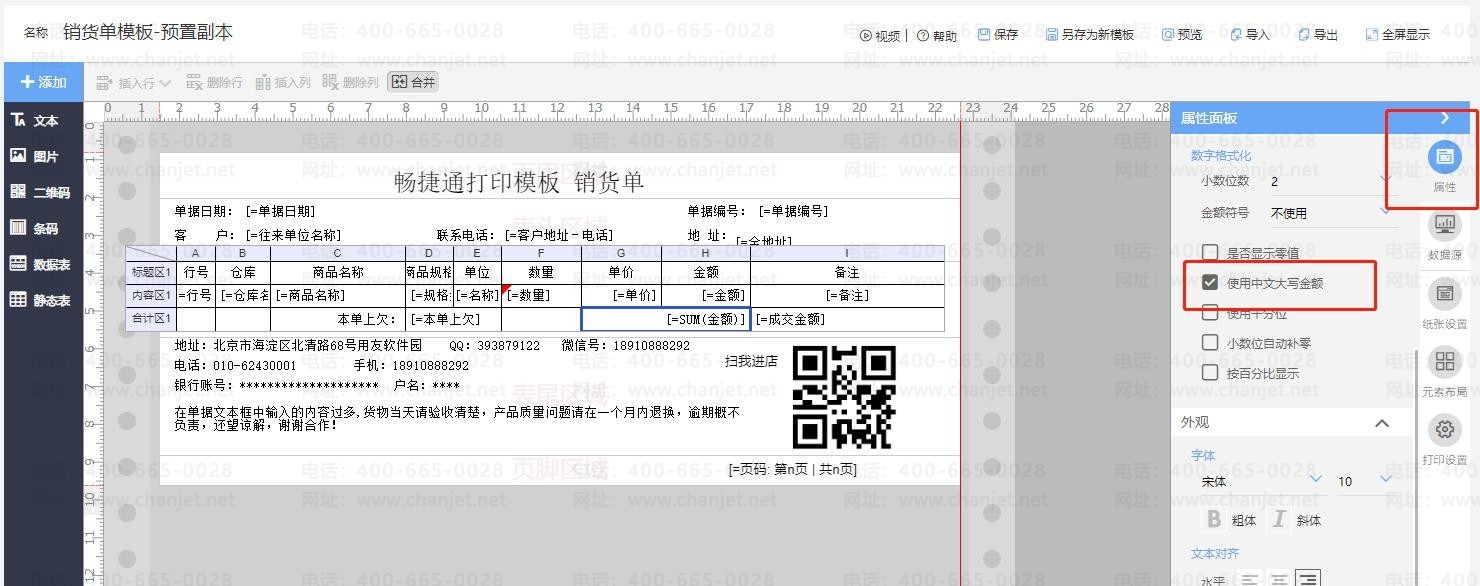
Task: Select the 备注 header cell
Action: (x=847, y=272)
